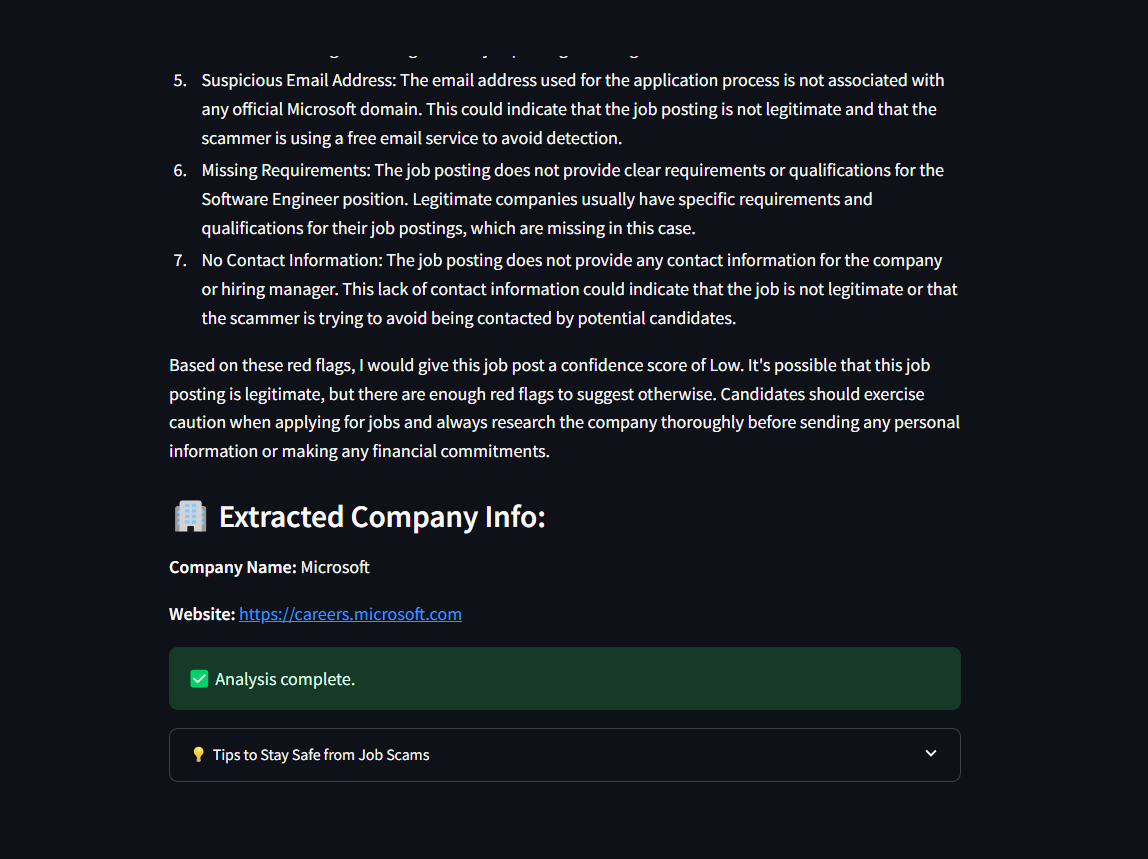Click the Analysis complete text

(285, 679)
